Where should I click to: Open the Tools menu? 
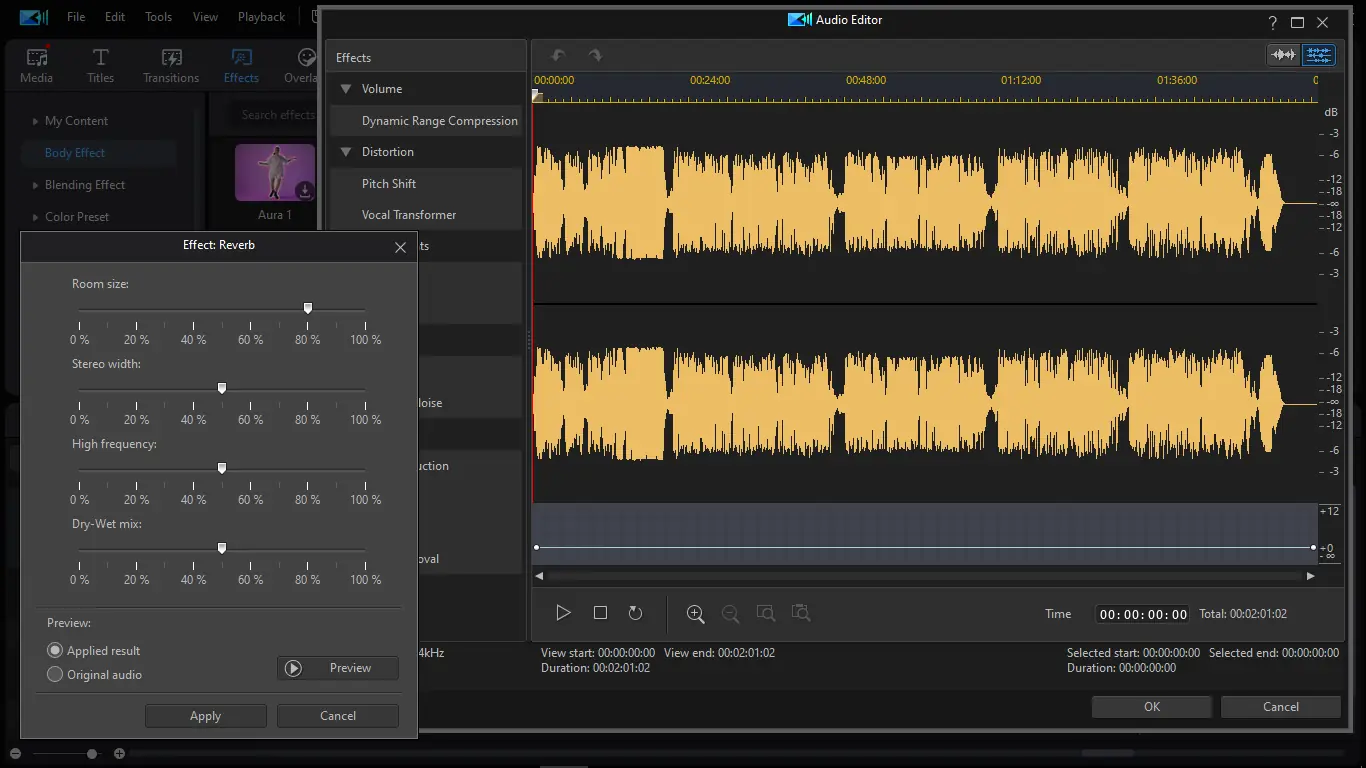[x=158, y=17]
